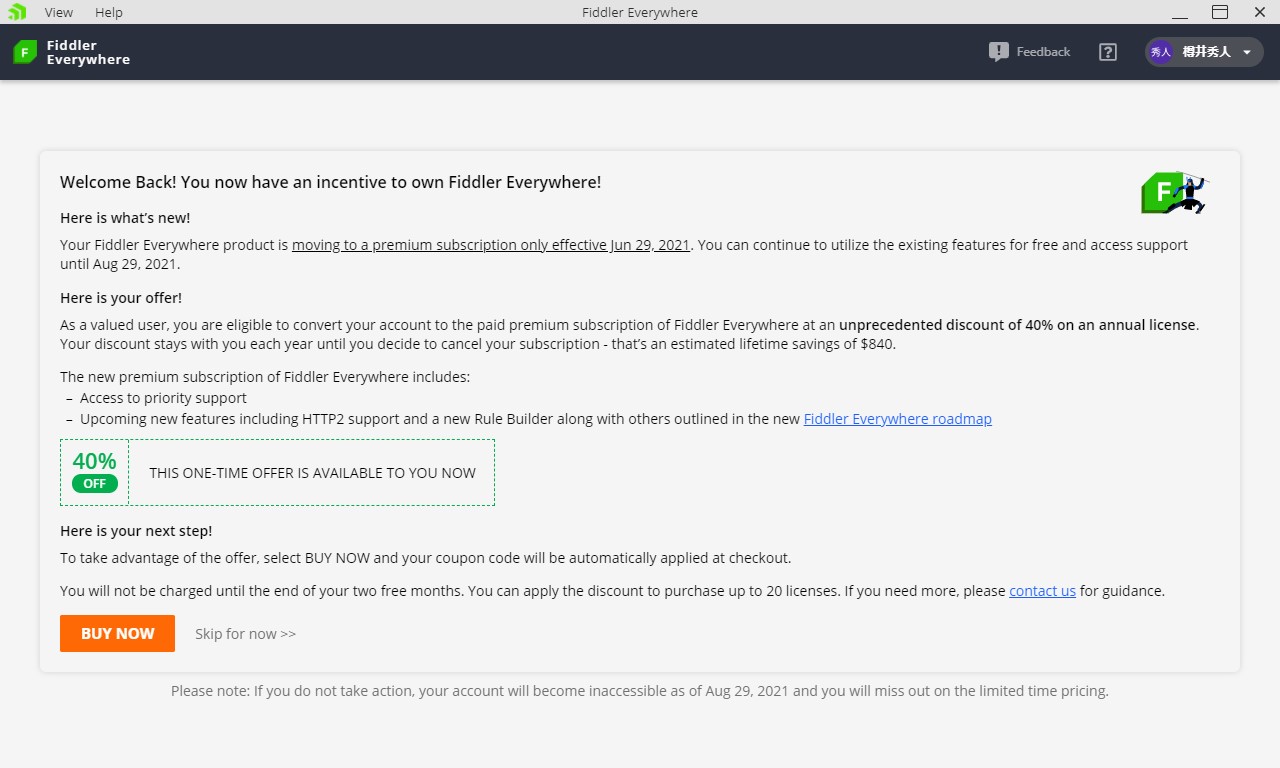This screenshot has height=768, width=1280.
Task: Click the one-time offer banner text
Action: click(312, 473)
